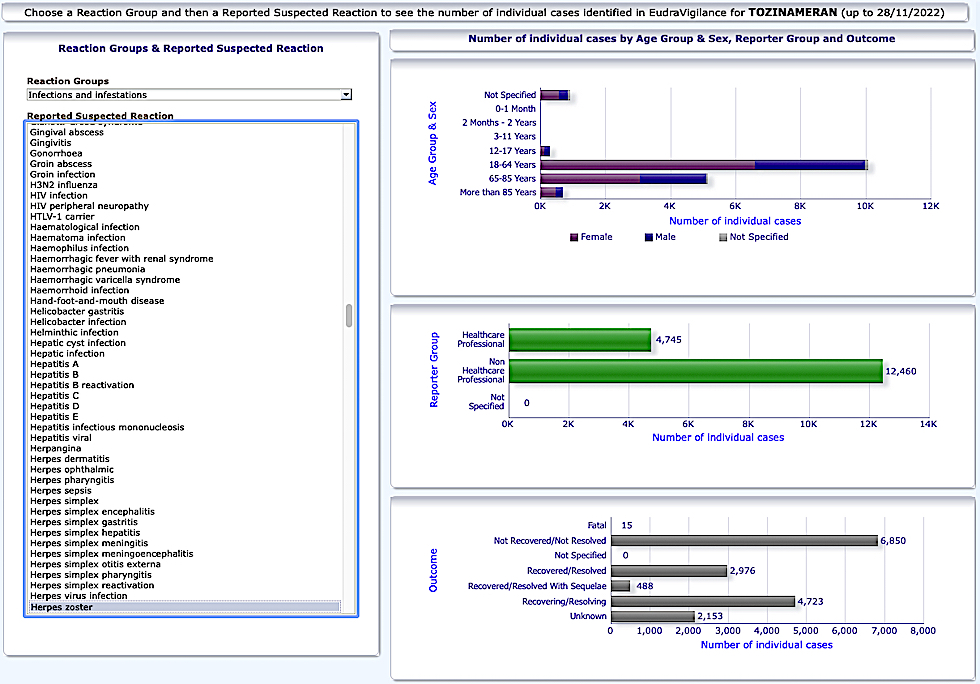The width and height of the screenshot is (980, 684).
Task: Choose Hepatic cyst infection
Action: pyautogui.click(x=78, y=343)
